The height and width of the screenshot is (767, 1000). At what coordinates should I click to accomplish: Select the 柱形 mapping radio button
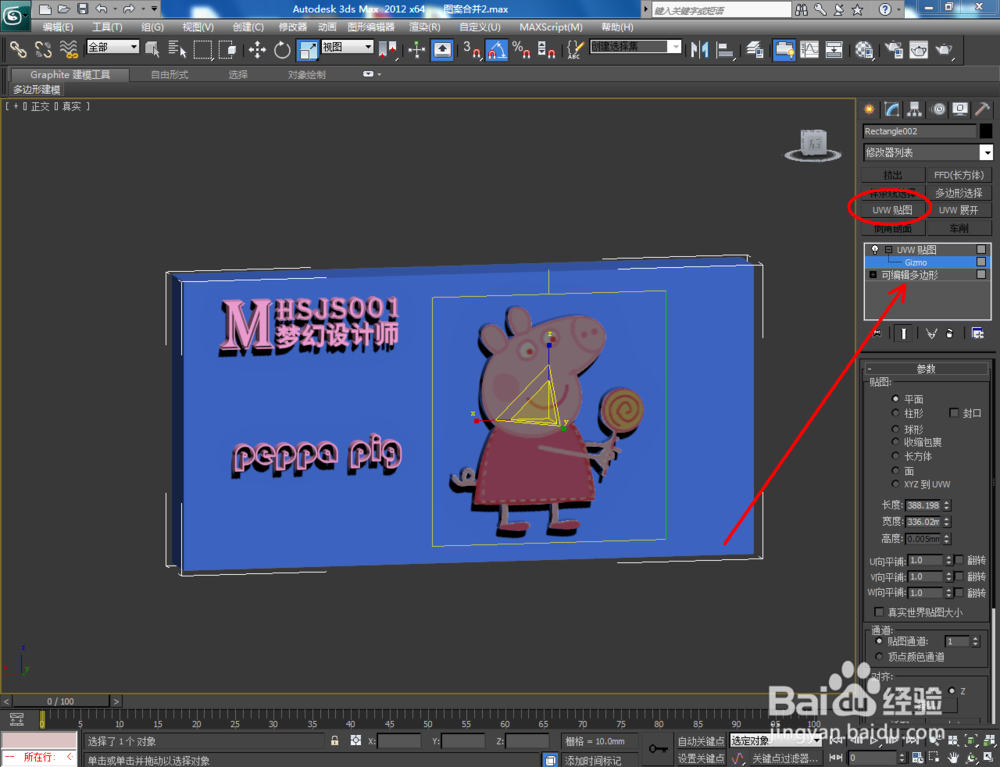click(895, 413)
